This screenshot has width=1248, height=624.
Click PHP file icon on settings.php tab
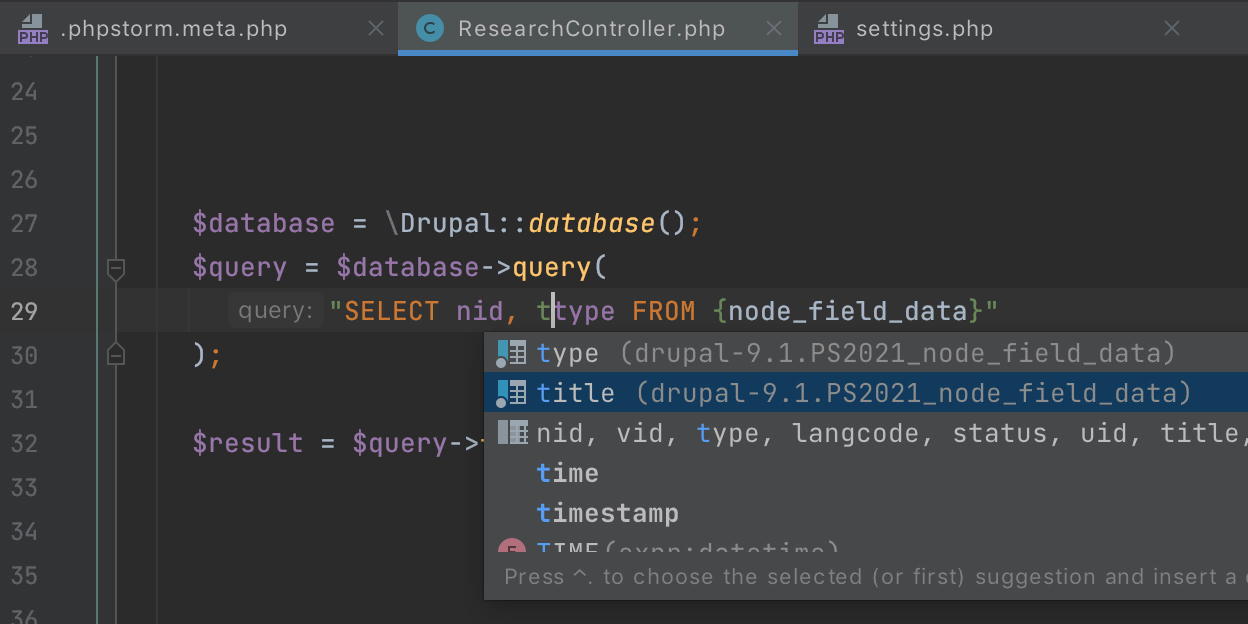[828, 29]
